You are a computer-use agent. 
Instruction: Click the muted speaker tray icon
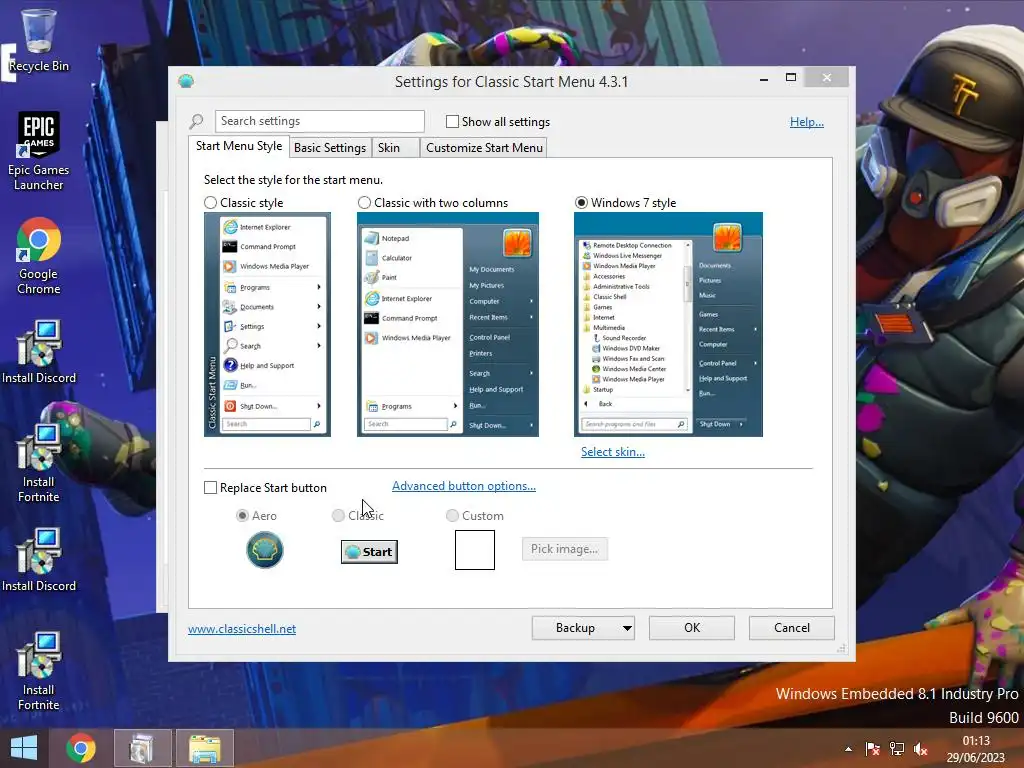921,749
